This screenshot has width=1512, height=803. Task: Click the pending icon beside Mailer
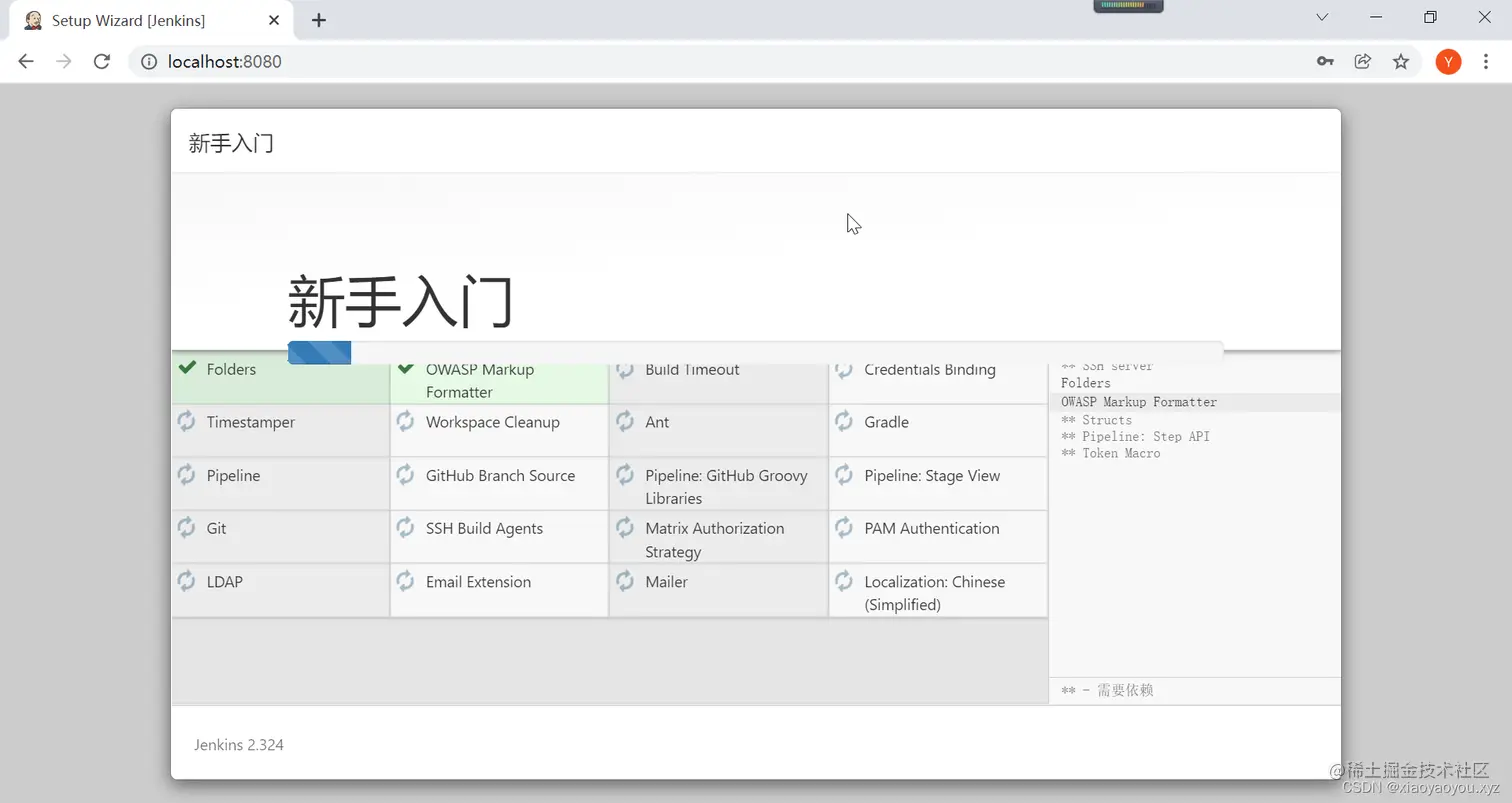[625, 580]
